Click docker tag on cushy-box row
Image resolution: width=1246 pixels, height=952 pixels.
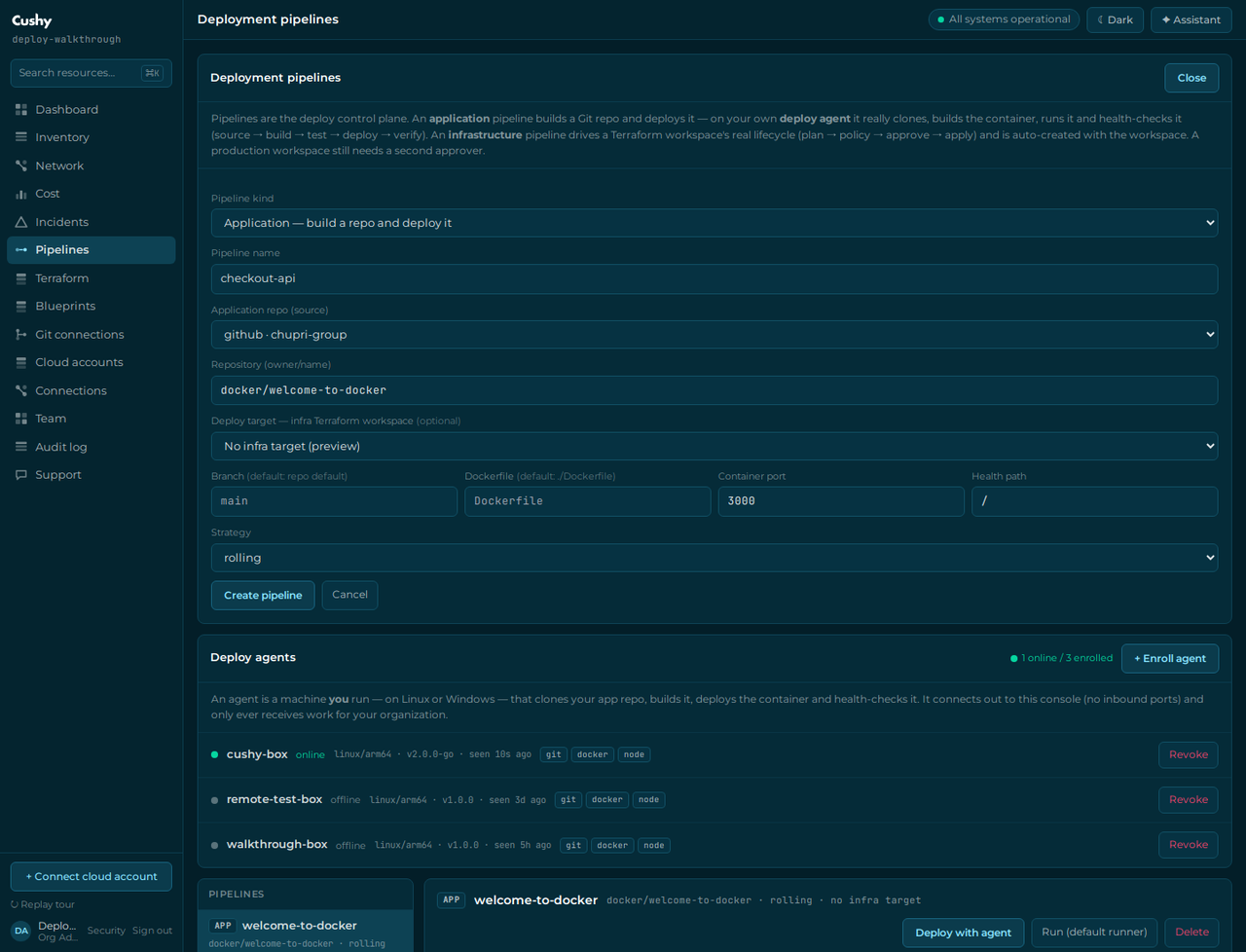click(592, 754)
